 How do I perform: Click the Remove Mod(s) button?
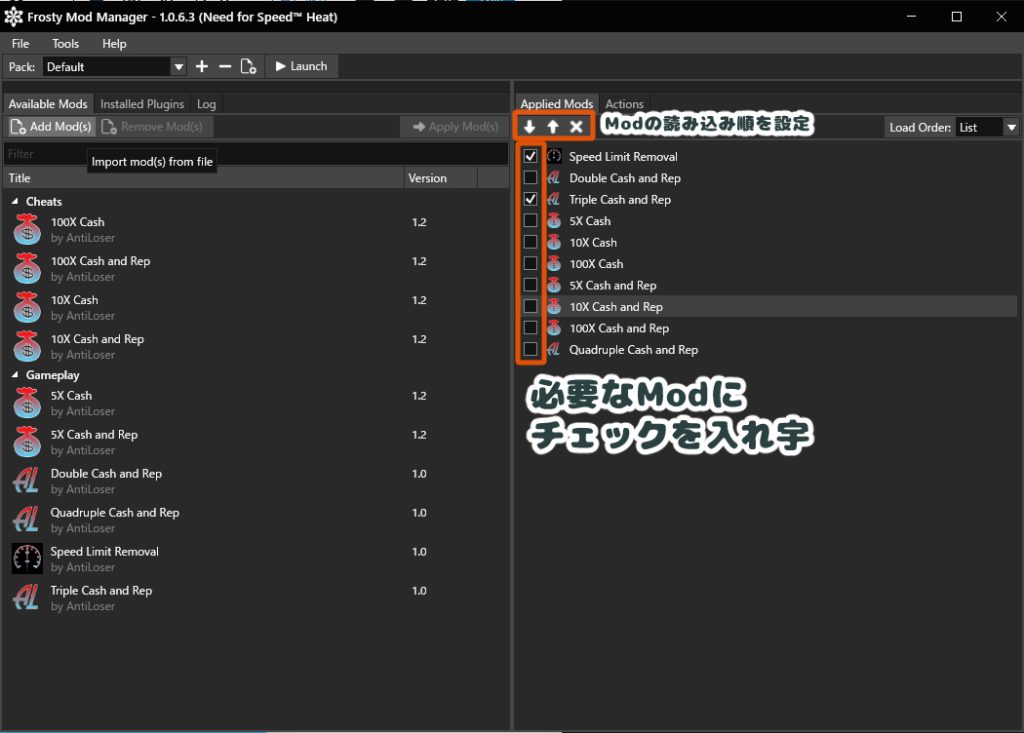(x=153, y=127)
